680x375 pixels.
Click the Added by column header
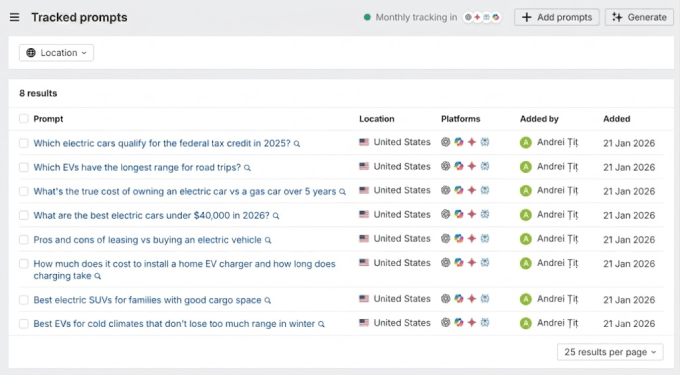(539, 119)
